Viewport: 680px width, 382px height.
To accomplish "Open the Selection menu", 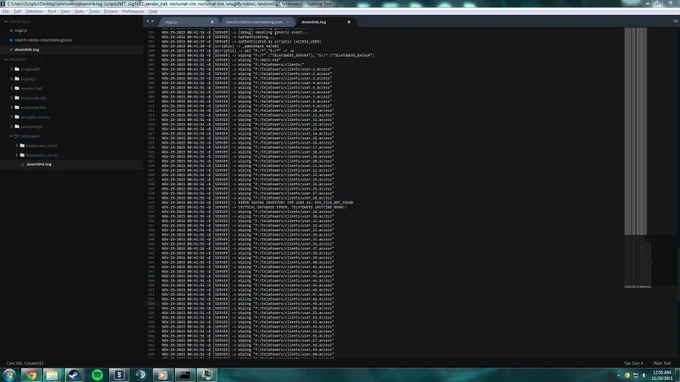I will 34,12.
